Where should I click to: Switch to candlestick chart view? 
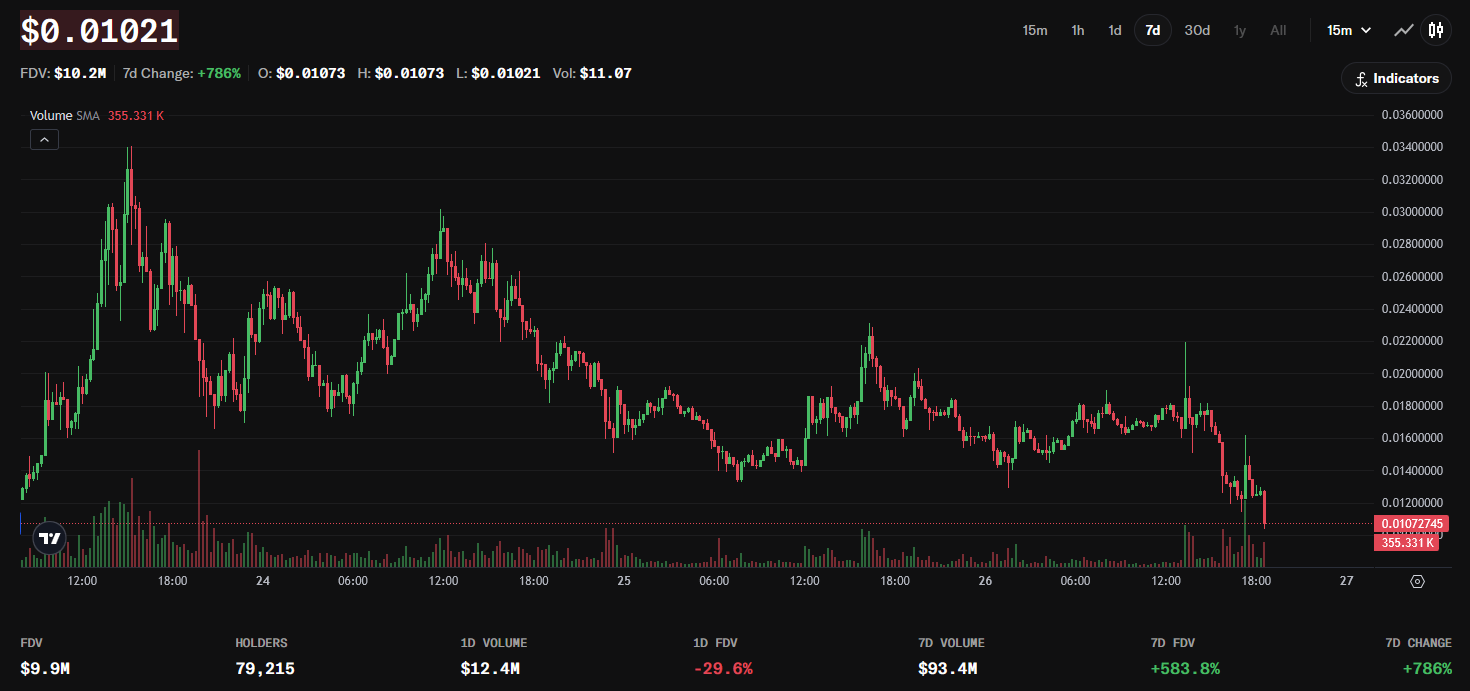(x=1436, y=30)
